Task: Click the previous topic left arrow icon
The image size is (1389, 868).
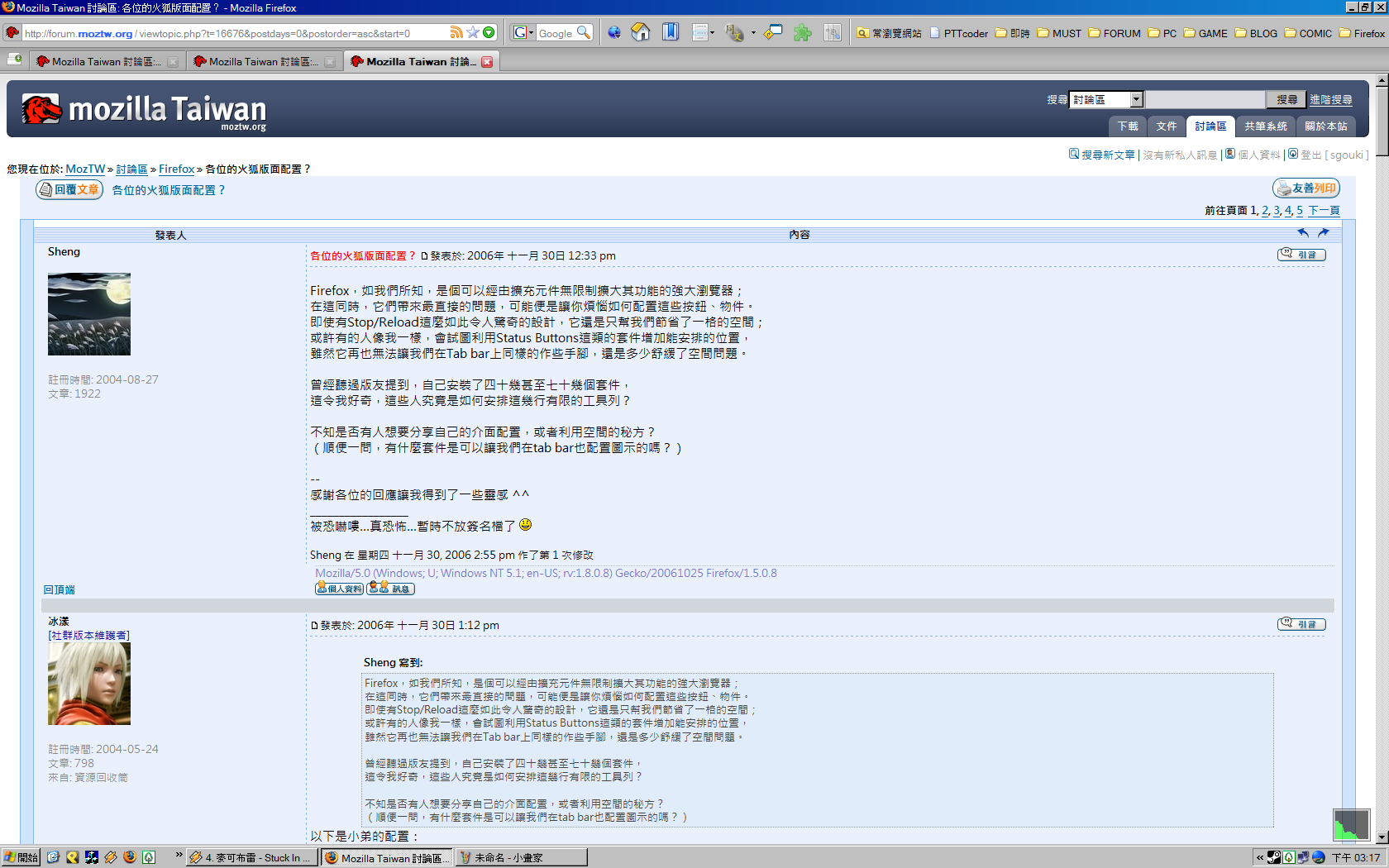Action: pyautogui.click(x=1303, y=233)
